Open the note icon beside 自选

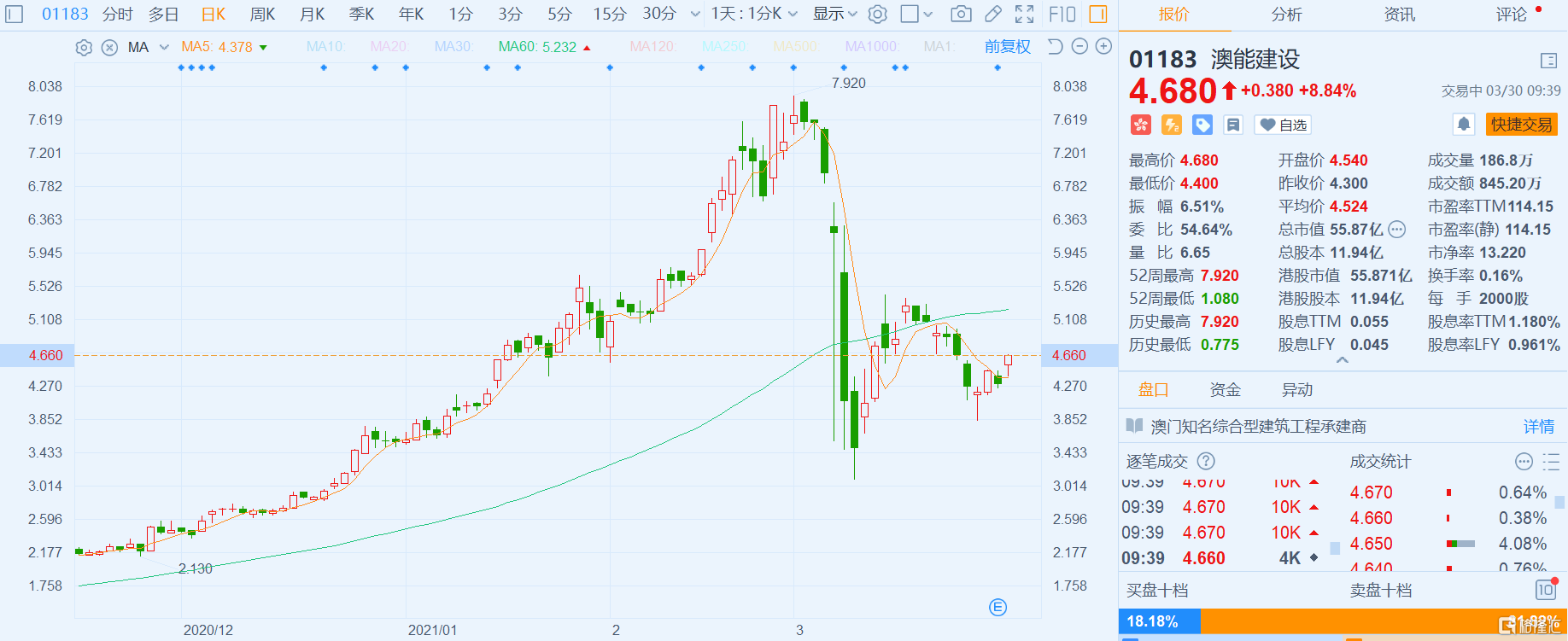[x=1233, y=125]
